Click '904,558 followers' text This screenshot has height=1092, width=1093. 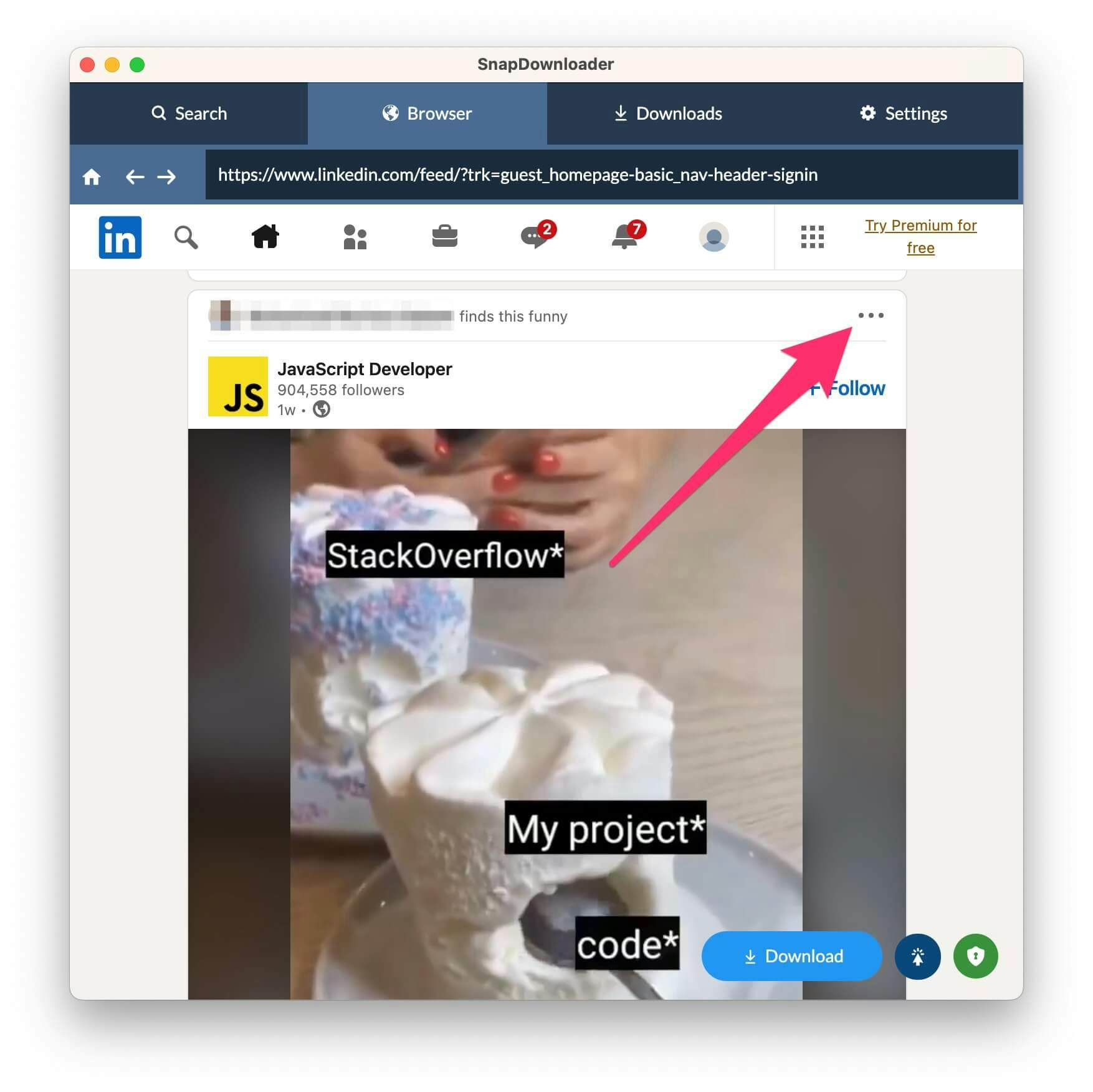click(341, 390)
